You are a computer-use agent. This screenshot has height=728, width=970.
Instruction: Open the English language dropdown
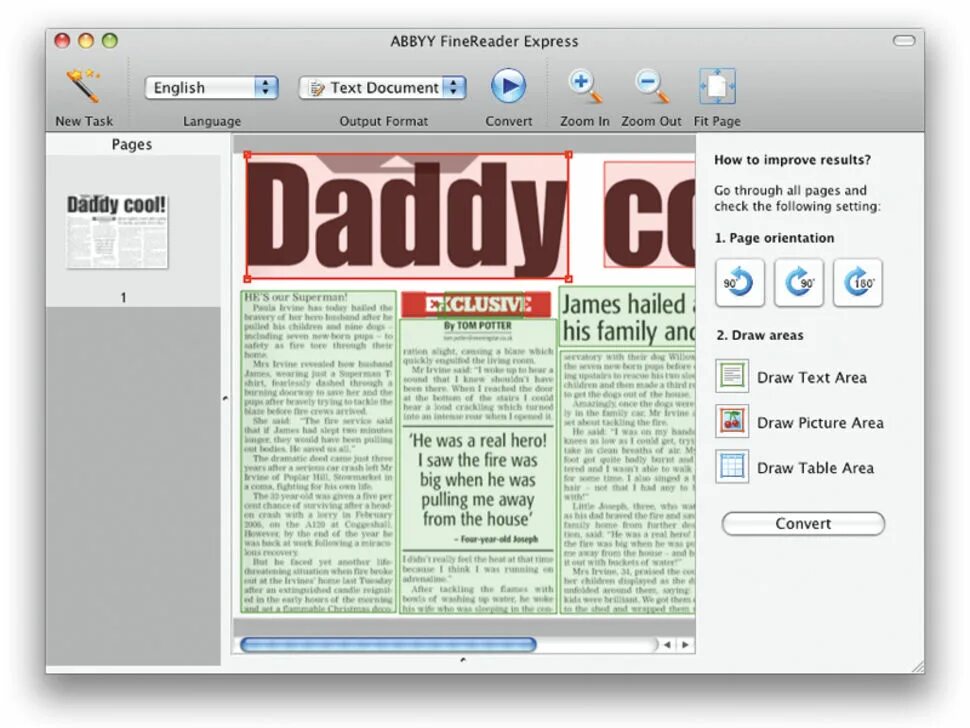[212, 88]
